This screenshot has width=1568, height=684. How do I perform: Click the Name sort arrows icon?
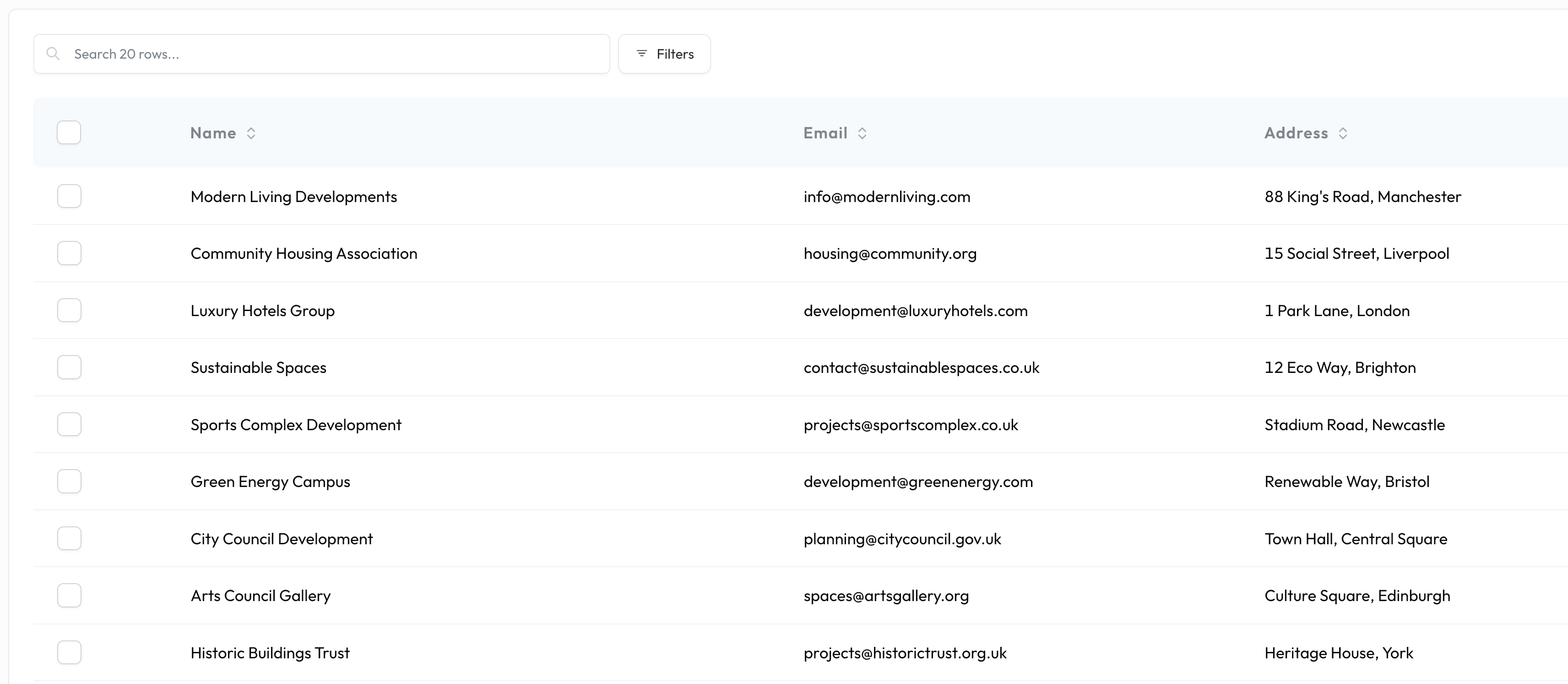click(251, 133)
